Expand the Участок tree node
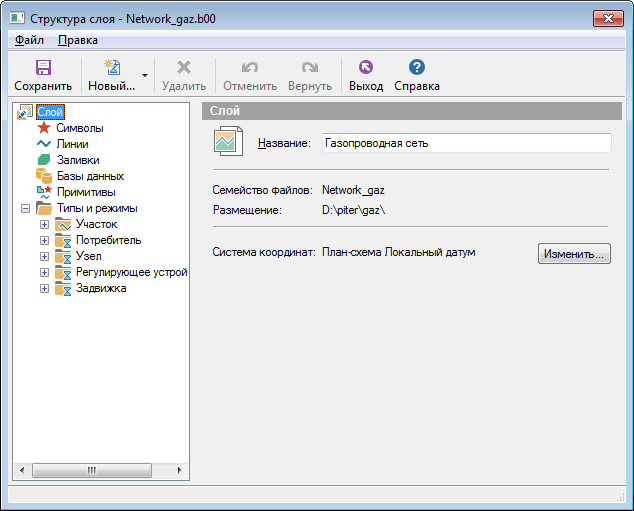Image resolution: width=634 pixels, height=511 pixels. pyautogui.click(x=44, y=224)
